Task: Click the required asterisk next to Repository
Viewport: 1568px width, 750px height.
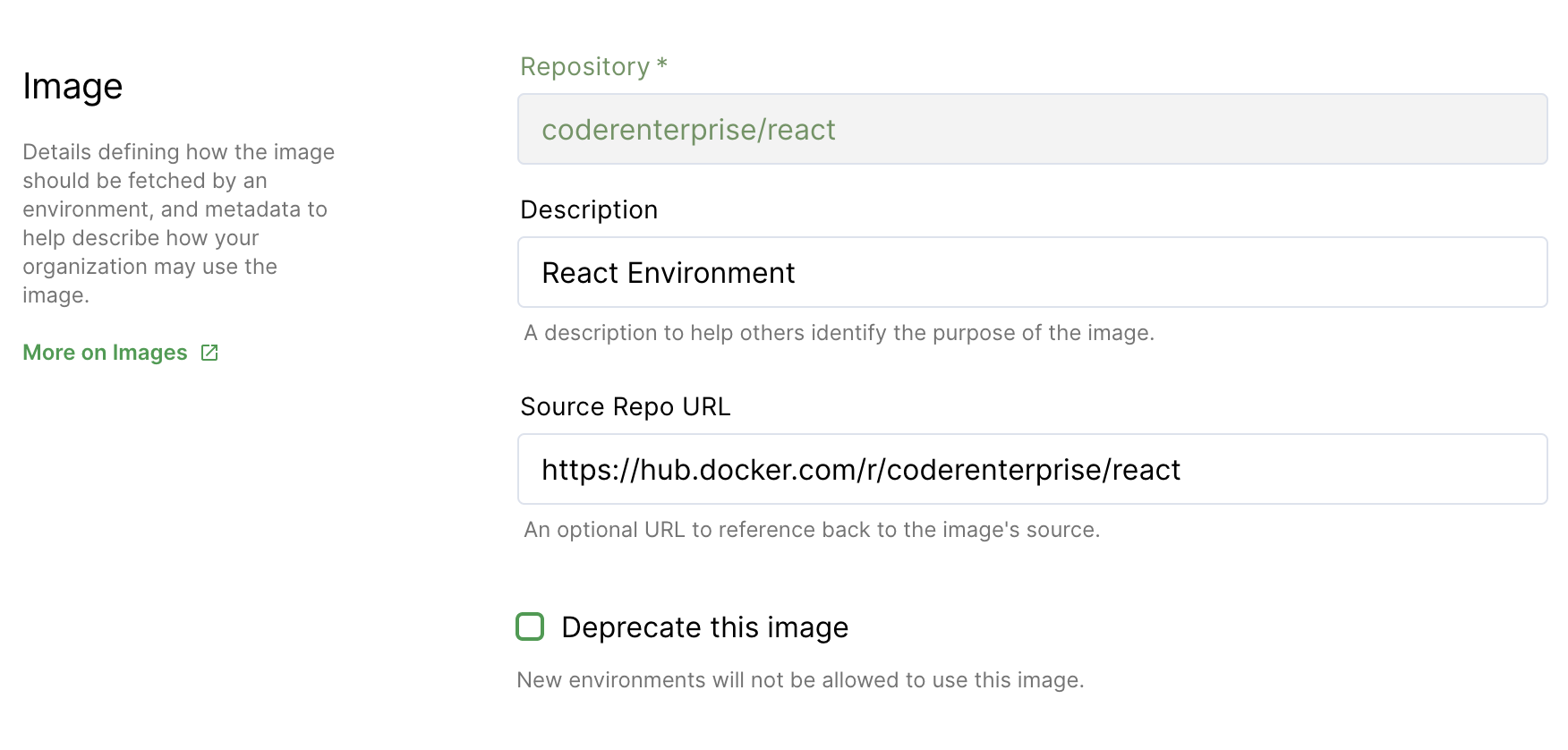Action: point(662,64)
